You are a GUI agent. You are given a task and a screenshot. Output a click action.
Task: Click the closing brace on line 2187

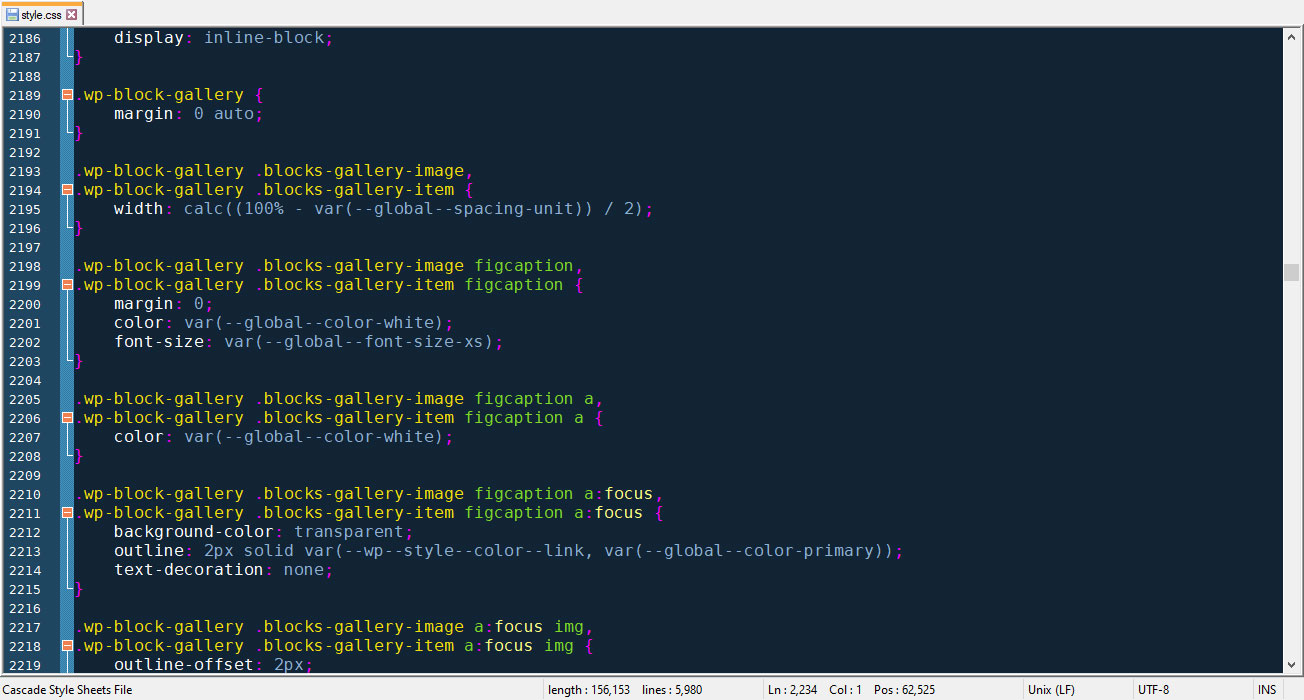[79, 57]
